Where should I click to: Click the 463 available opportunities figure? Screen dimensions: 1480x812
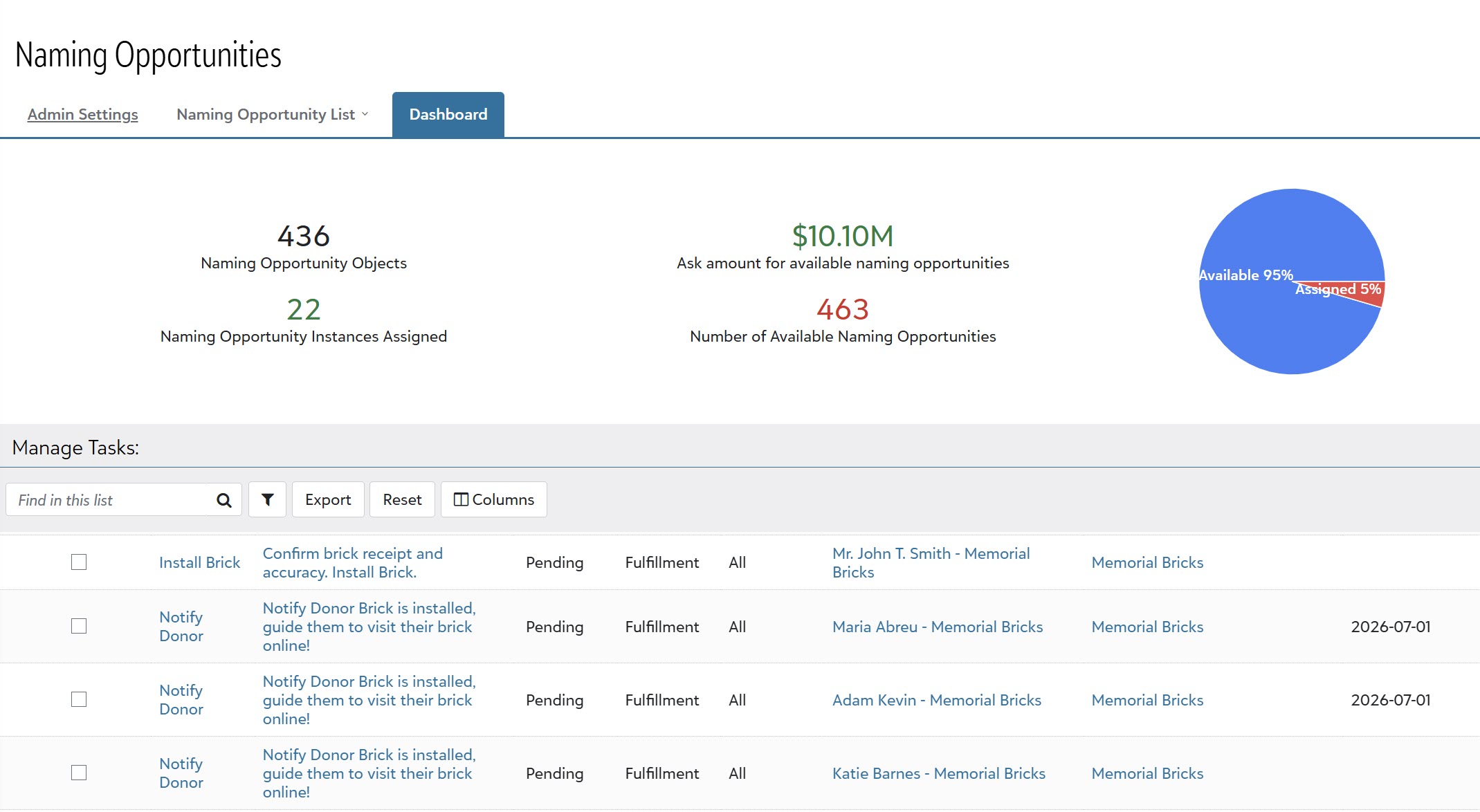[843, 309]
